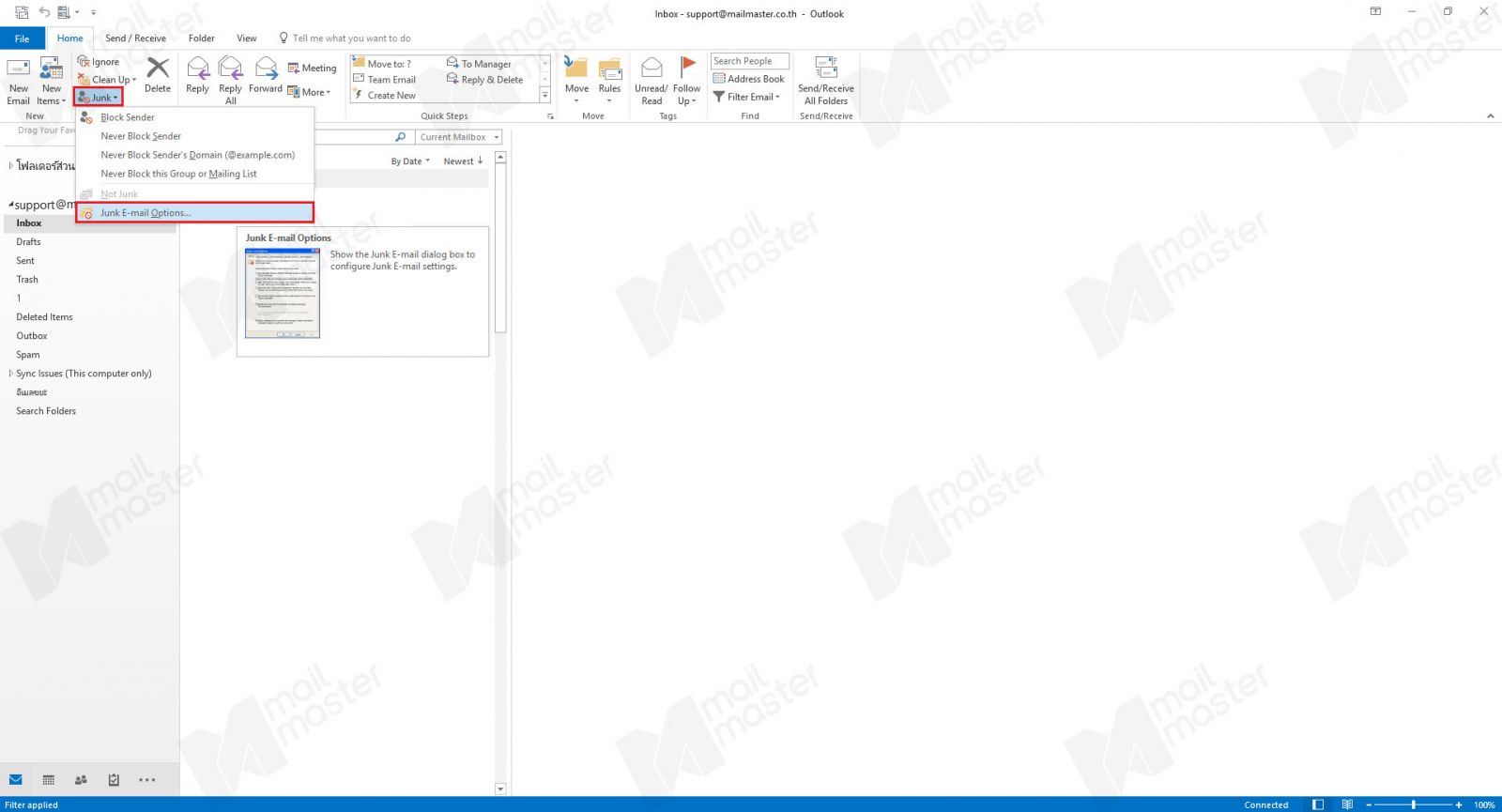Click the New Email icon
The height and width of the screenshot is (812, 1502).
click(x=18, y=69)
